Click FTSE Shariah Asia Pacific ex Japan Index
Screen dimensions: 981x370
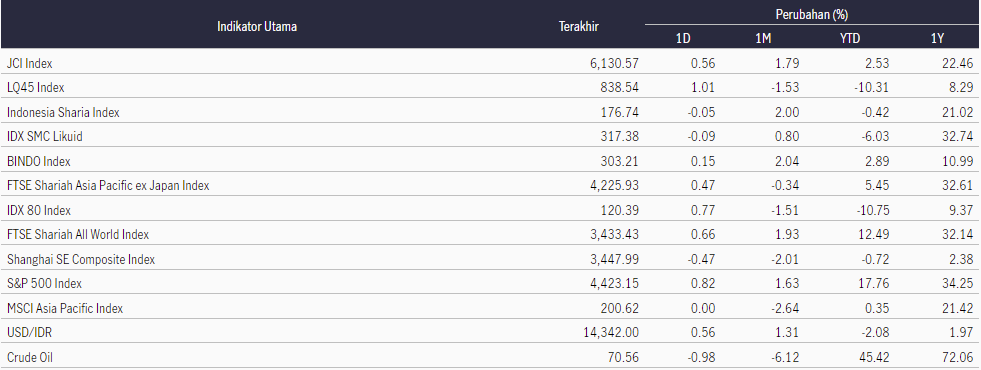[108, 185]
